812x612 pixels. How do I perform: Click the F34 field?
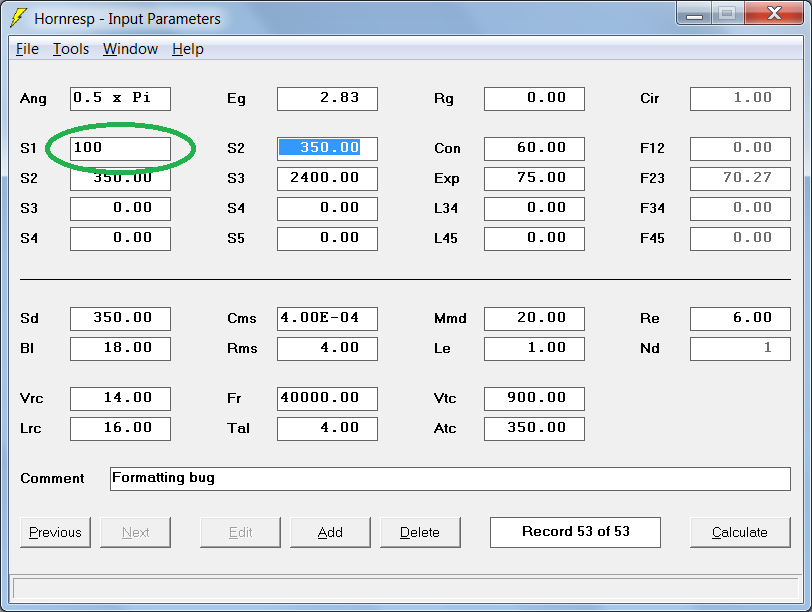(741, 209)
